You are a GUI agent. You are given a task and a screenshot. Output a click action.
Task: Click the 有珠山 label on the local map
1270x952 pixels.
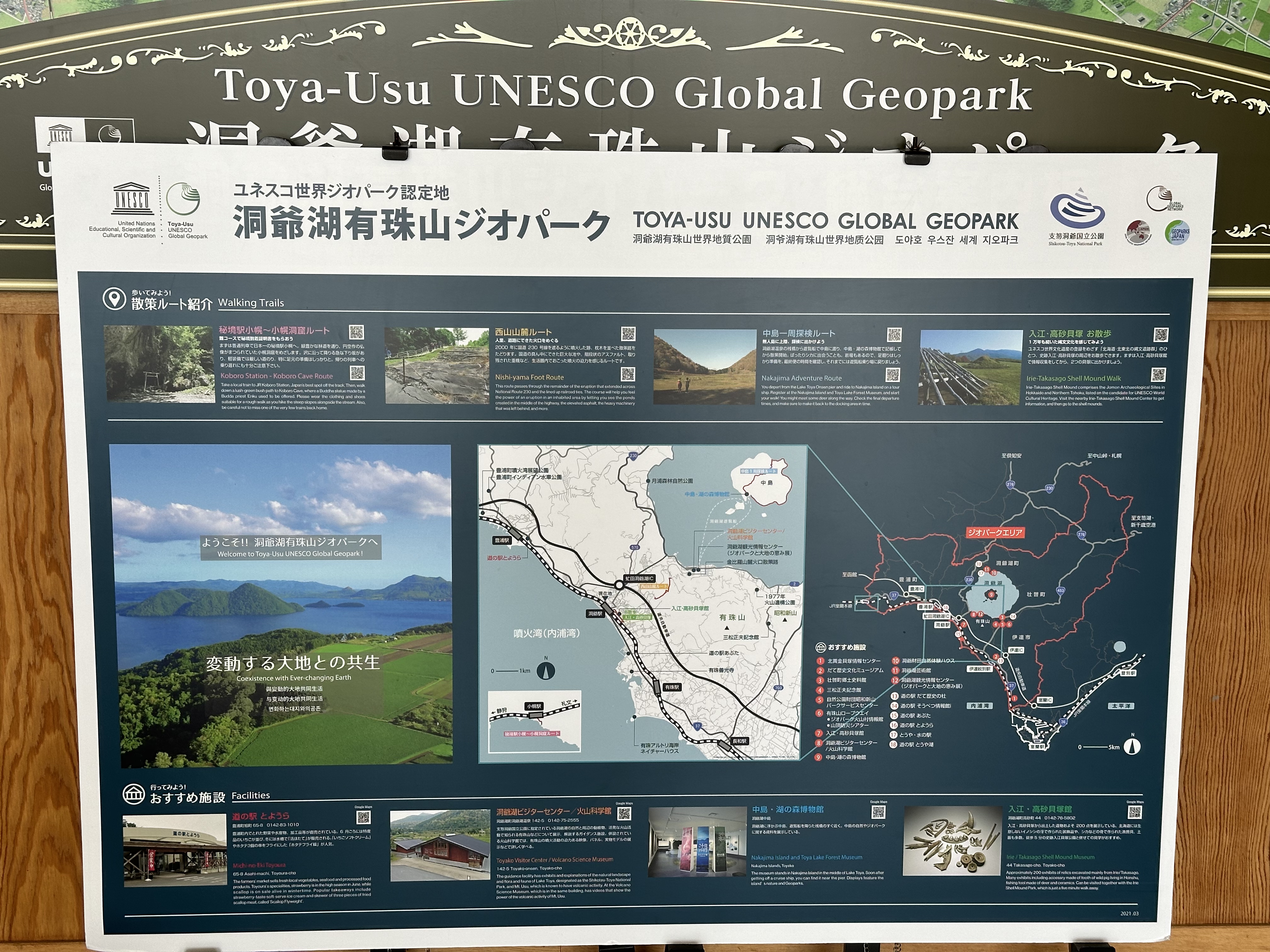point(732,617)
